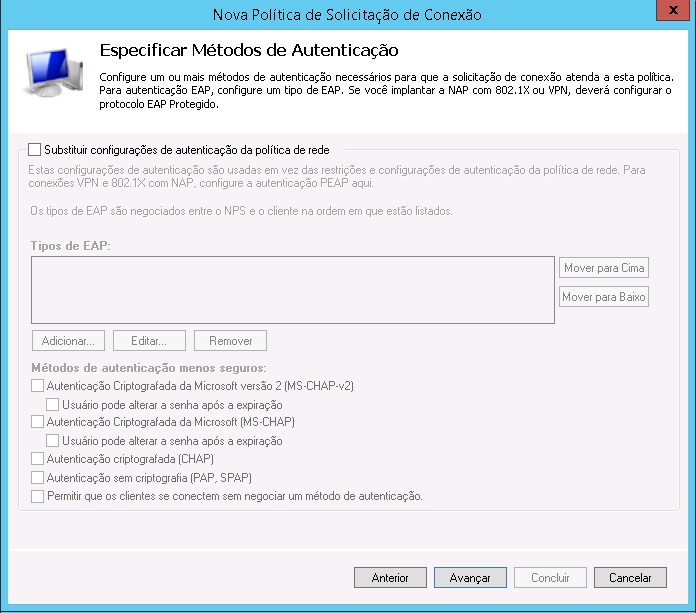Screen dimensions: 696x613
Task: Check Autenticação sem criptografia (PAP, SPAP)
Action: 37,477
